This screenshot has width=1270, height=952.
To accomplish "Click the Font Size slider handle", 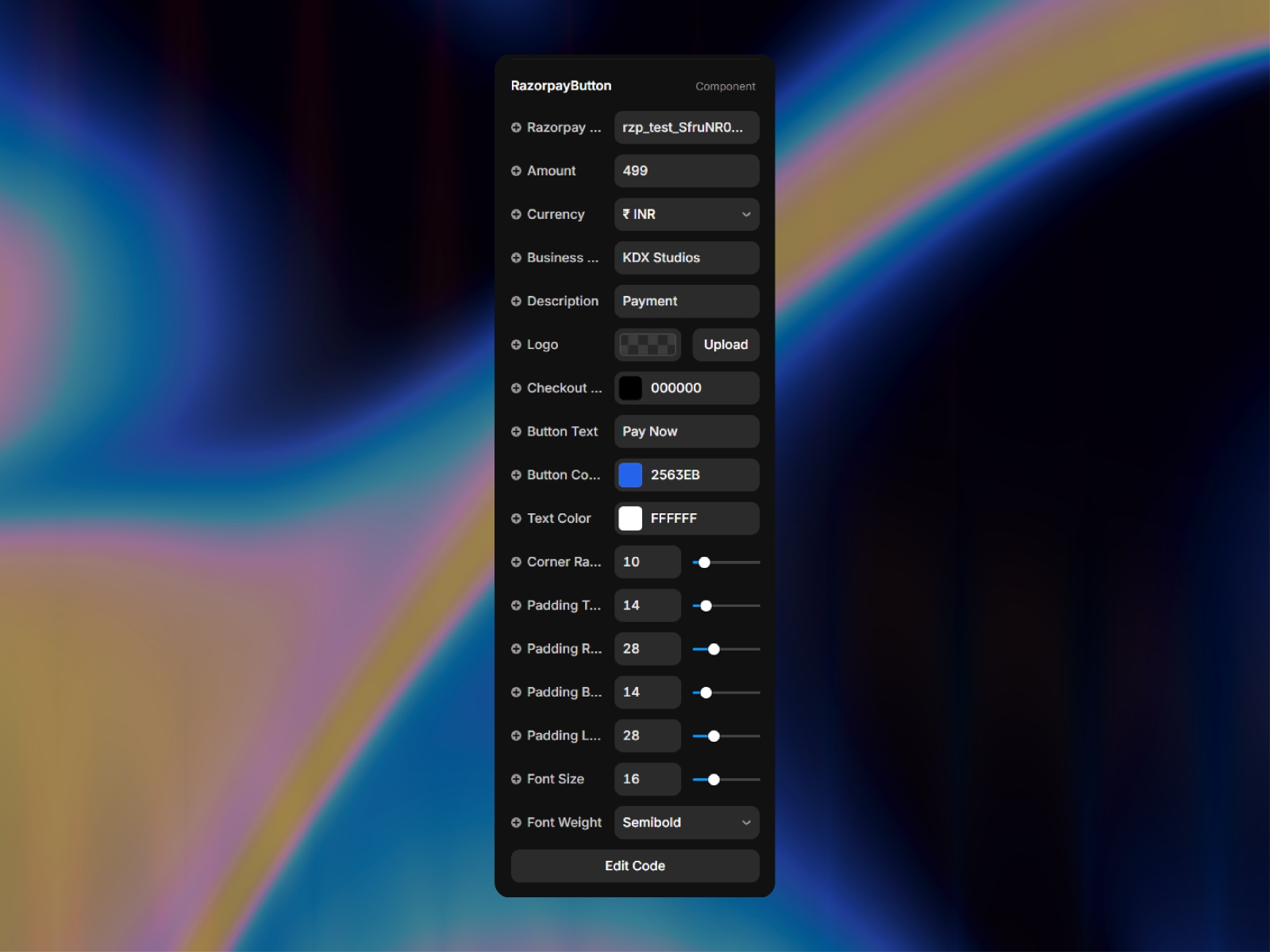I will coord(714,780).
